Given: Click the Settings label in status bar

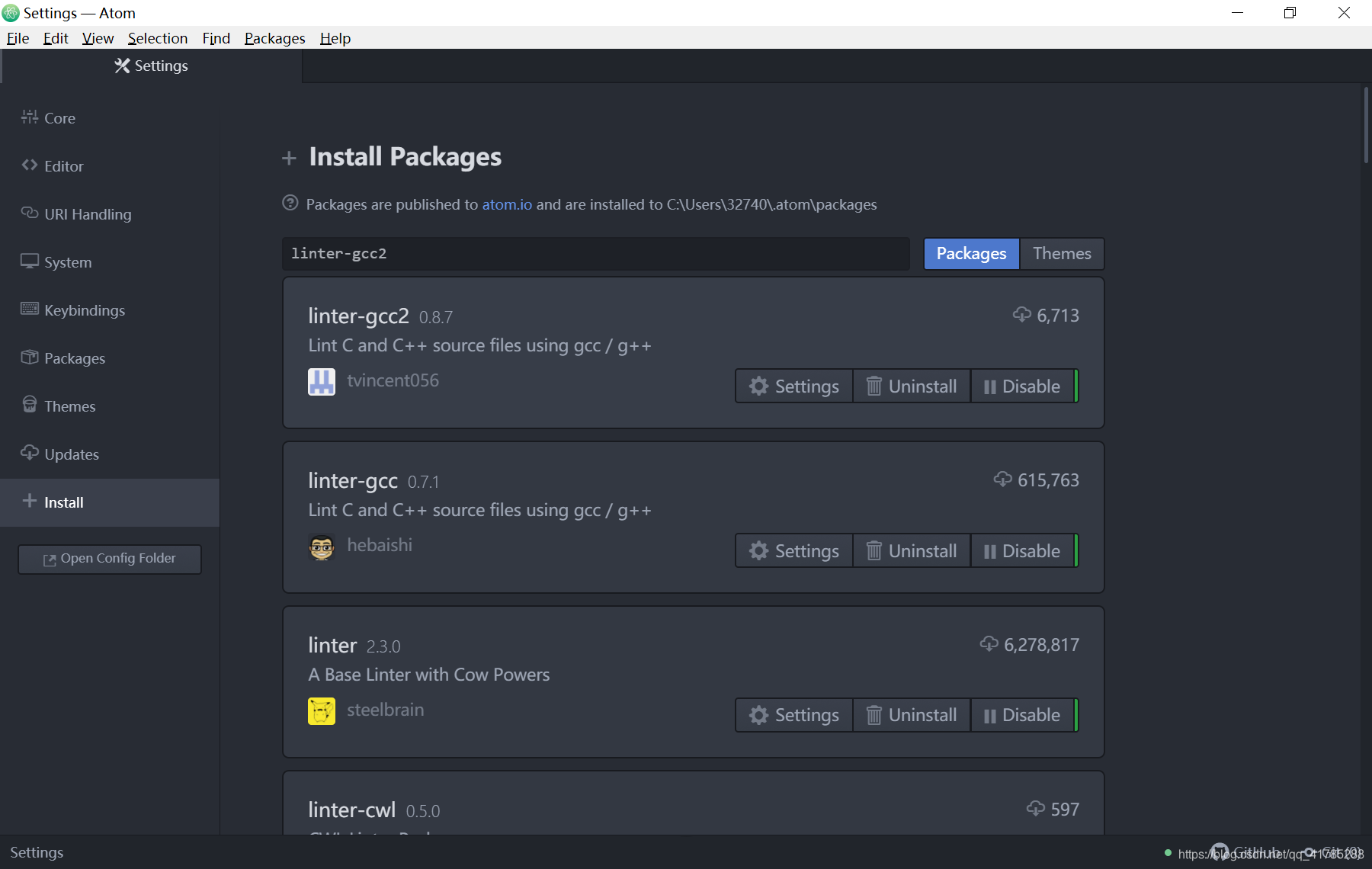Looking at the screenshot, I should (37, 852).
